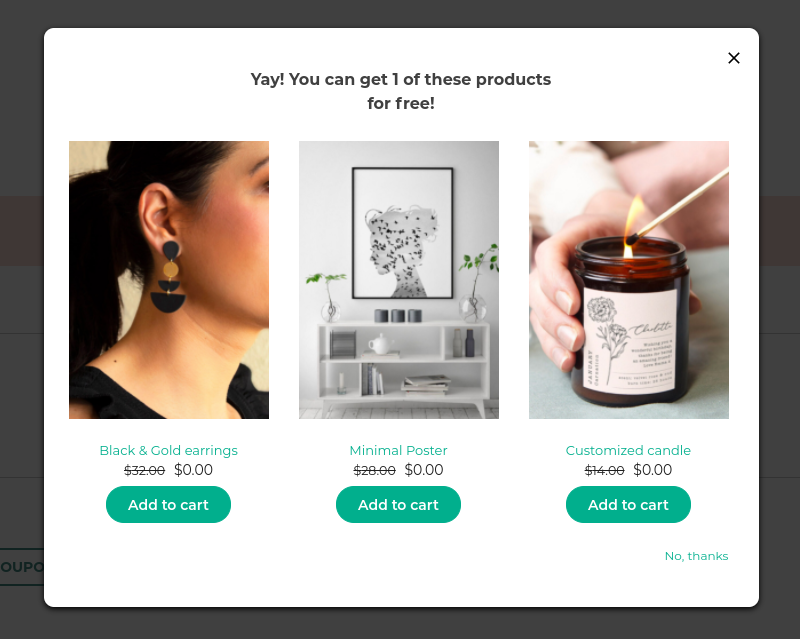
Task: Open the Customized candle product image
Action: [629, 280]
